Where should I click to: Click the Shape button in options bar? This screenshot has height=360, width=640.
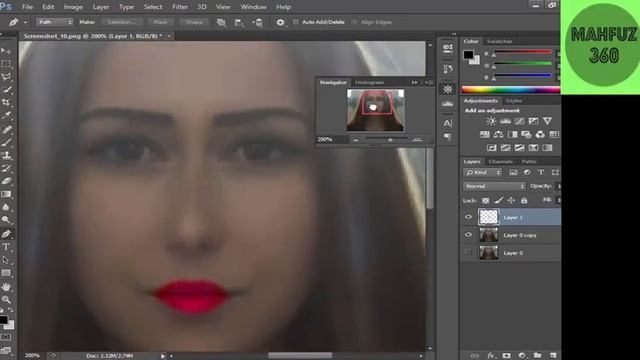coord(194,22)
